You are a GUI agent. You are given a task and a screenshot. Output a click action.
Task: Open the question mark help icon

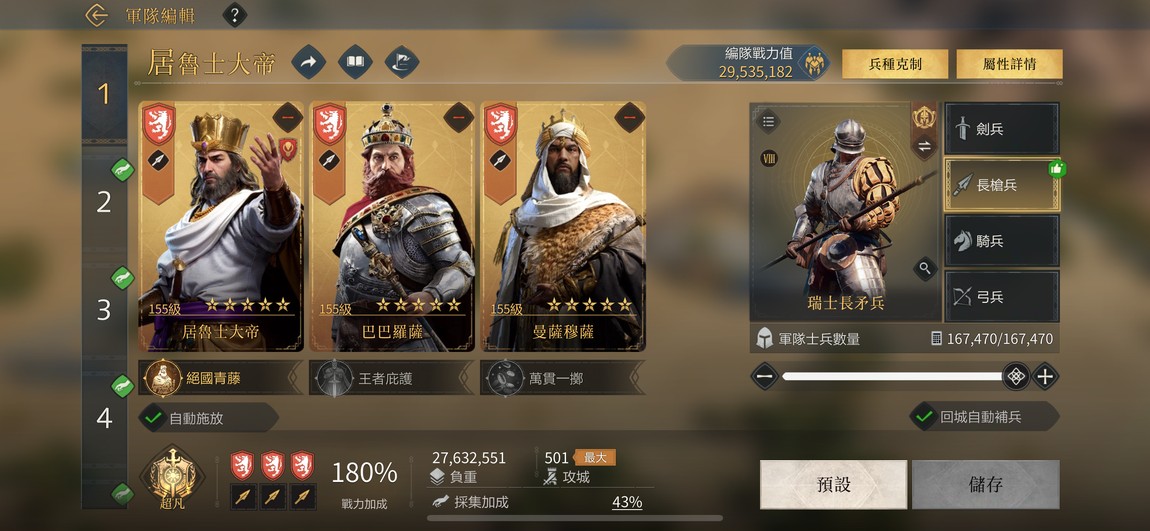(x=234, y=15)
